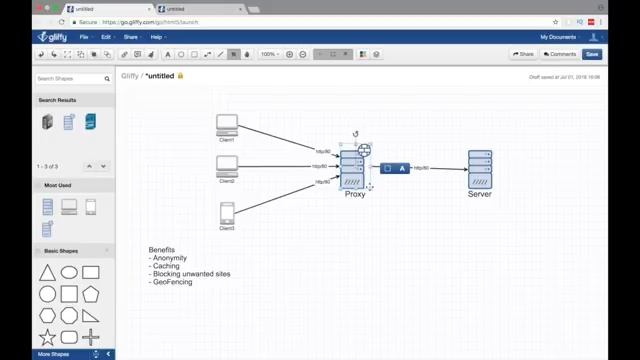The width and height of the screenshot is (640, 360).
Task: Choose the server stack shape in Most Used
Action: click(47, 207)
